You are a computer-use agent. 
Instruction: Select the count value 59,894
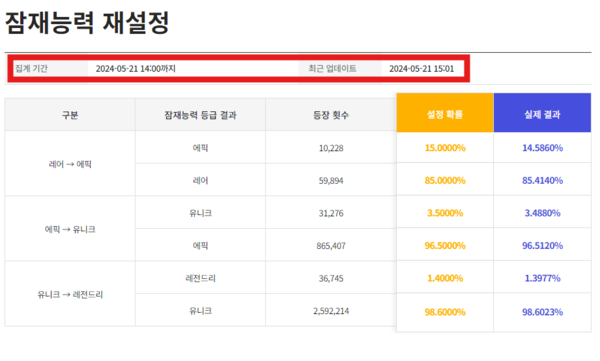point(331,180)
